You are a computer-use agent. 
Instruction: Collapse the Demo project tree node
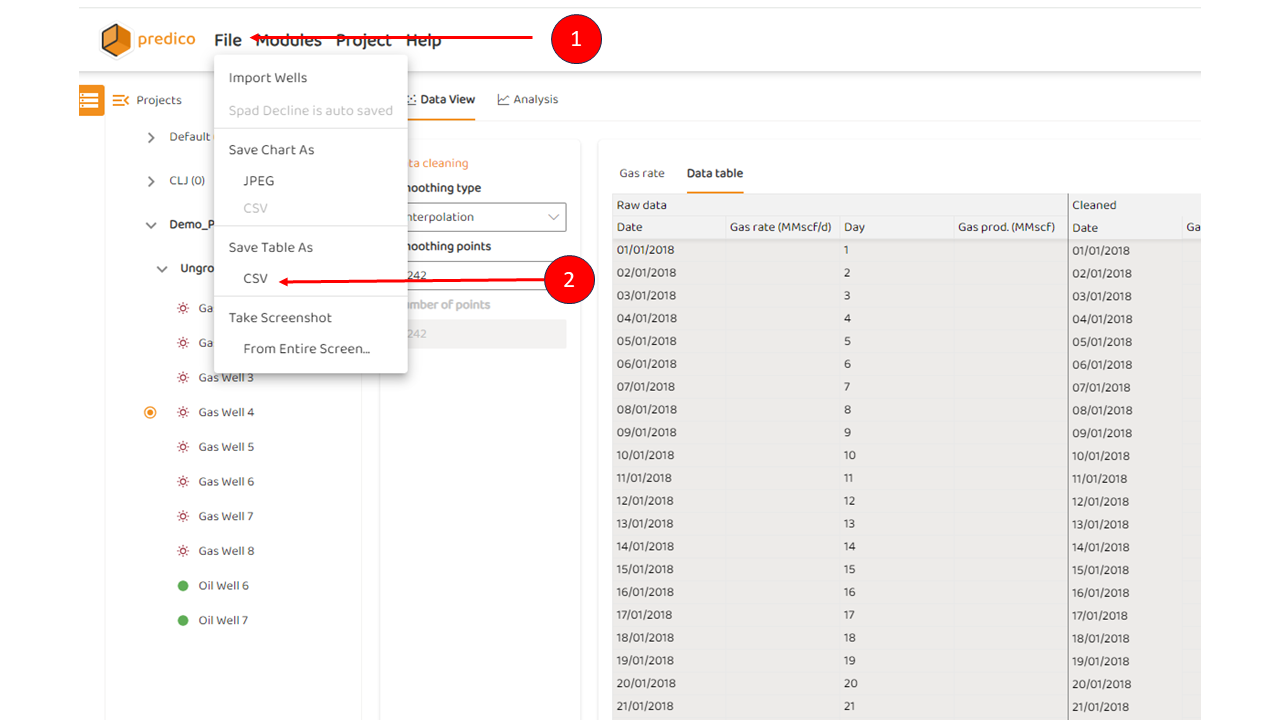[151, 225]
